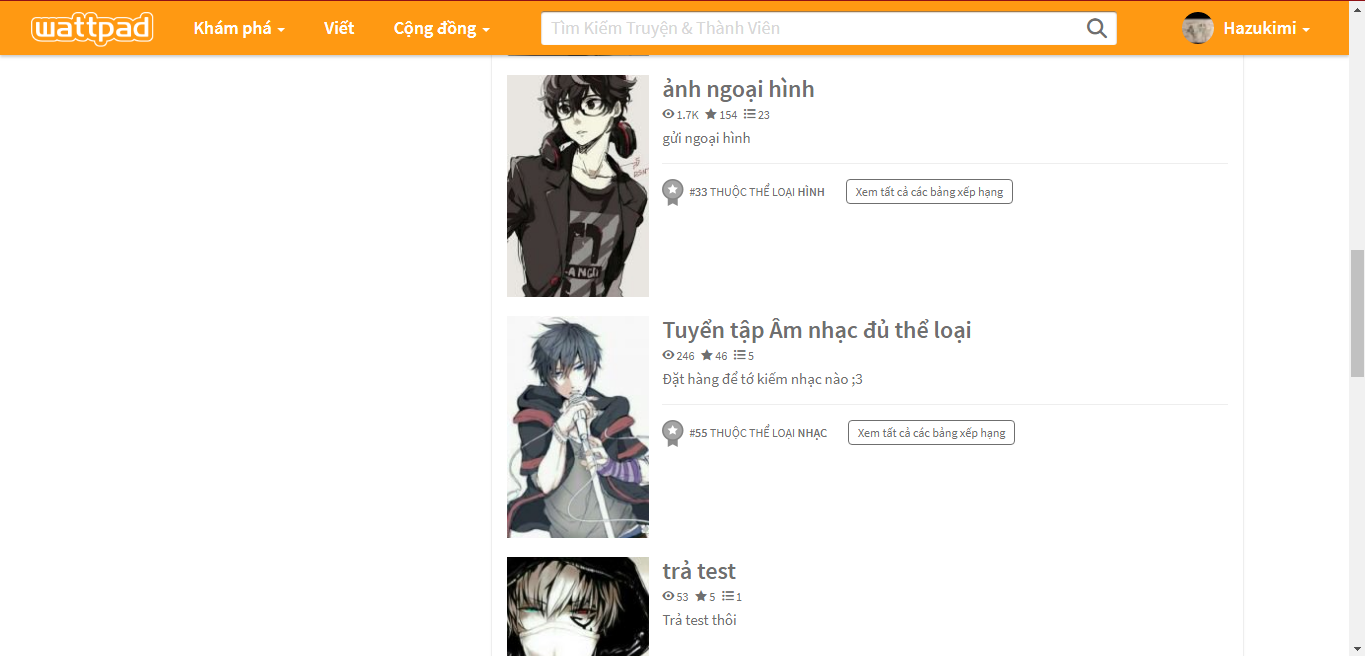Open story Tuyển tập Âm nhạc đủ thể loại
The height and width of the screenshot is (656, 1365).
[817, 330]
